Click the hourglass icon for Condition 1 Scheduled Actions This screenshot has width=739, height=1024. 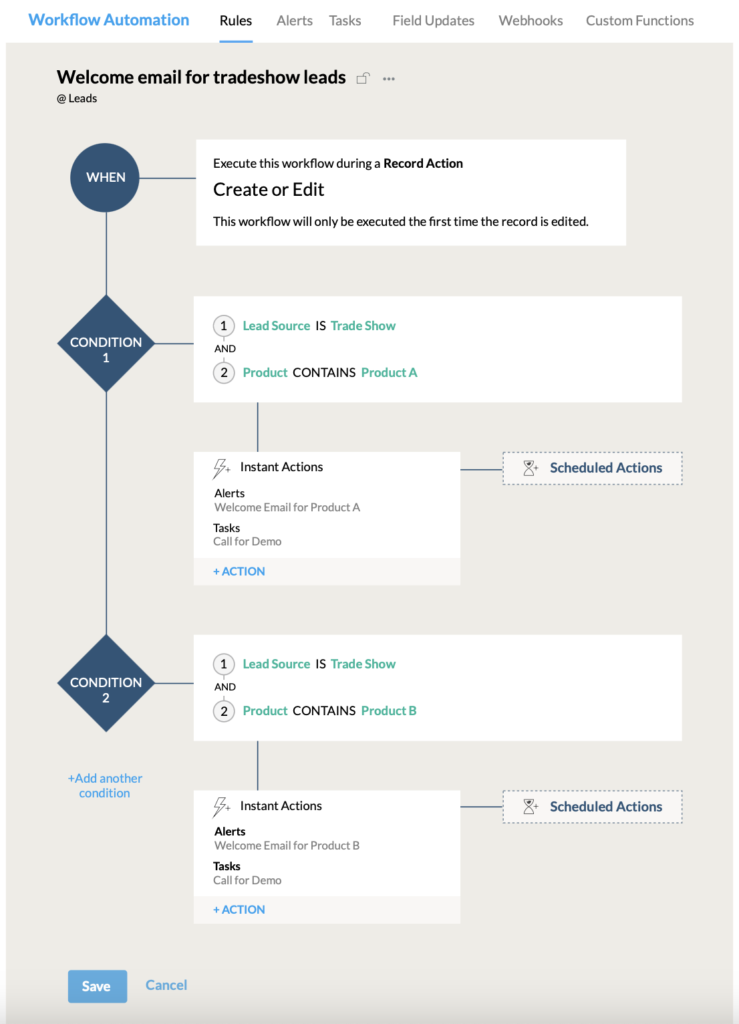coord(531,468)
